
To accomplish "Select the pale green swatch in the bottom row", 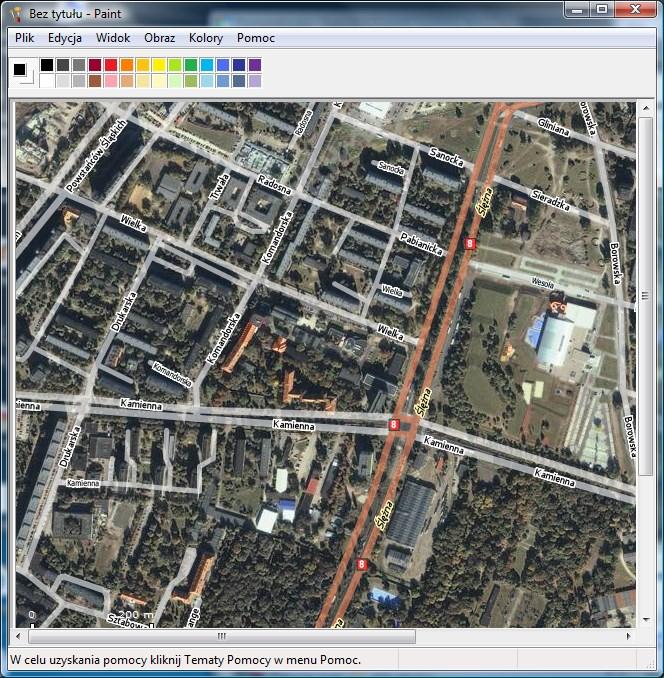I will pyautogui.click(x=175, y=80).
